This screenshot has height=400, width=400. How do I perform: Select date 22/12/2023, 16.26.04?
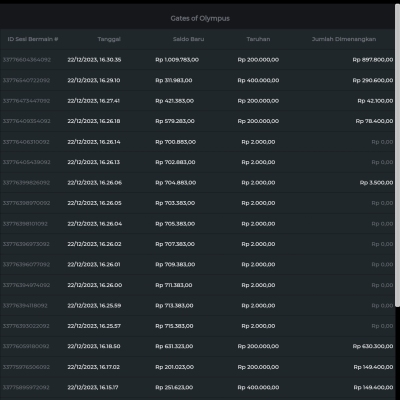coord(95,224)
